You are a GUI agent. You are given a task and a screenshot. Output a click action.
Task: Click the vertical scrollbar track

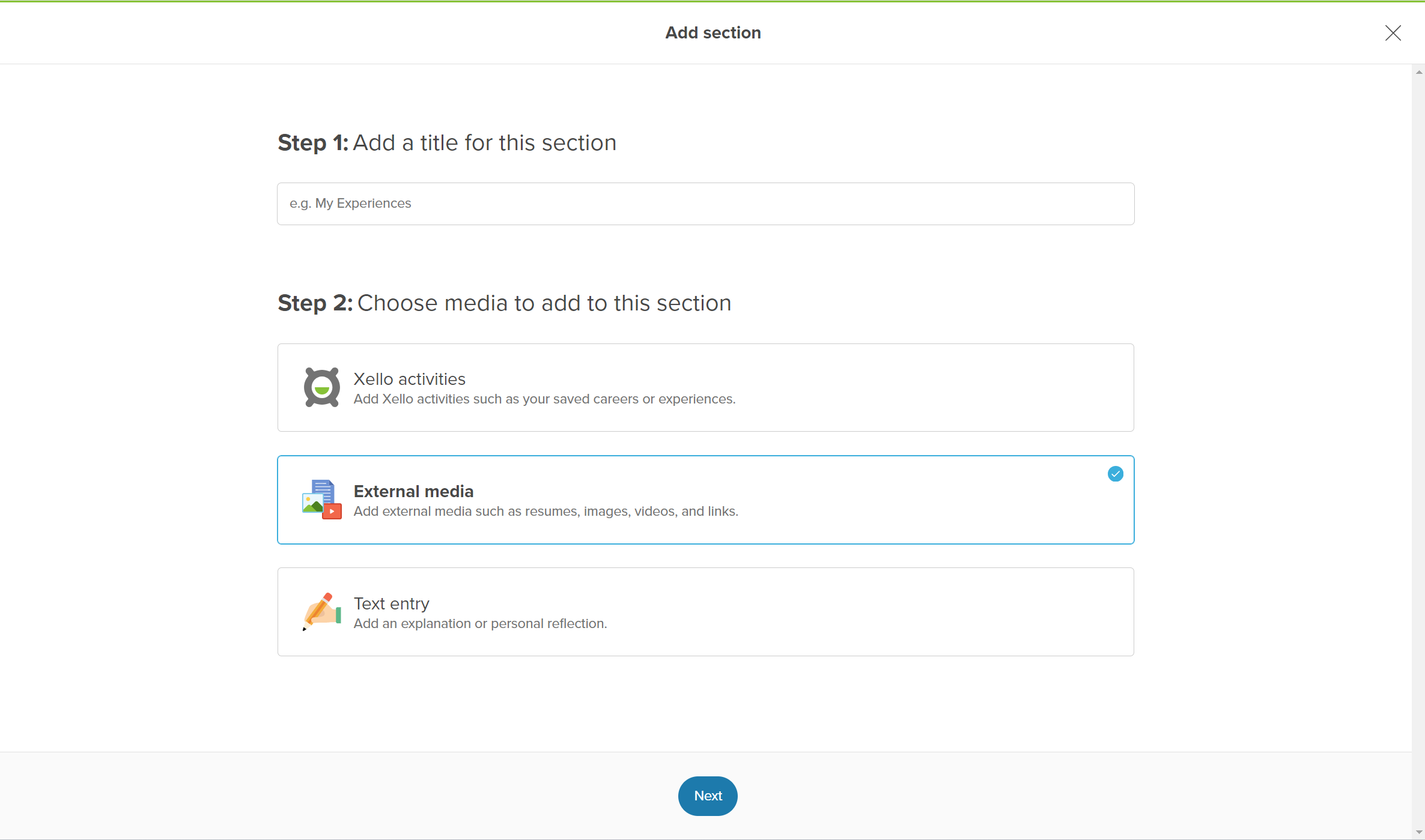[x=1419, y=420]
